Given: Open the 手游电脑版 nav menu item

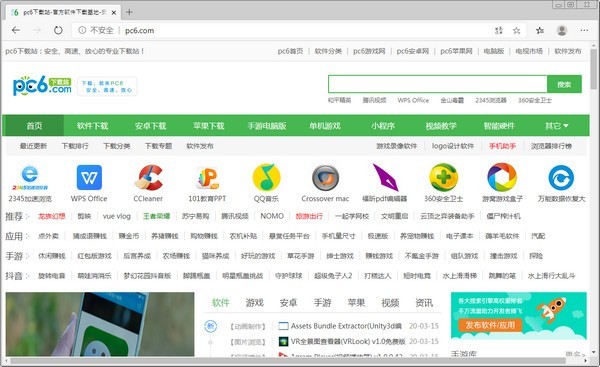Looking at the screenshot, I should pyautogui.click(x=267, y=126).
